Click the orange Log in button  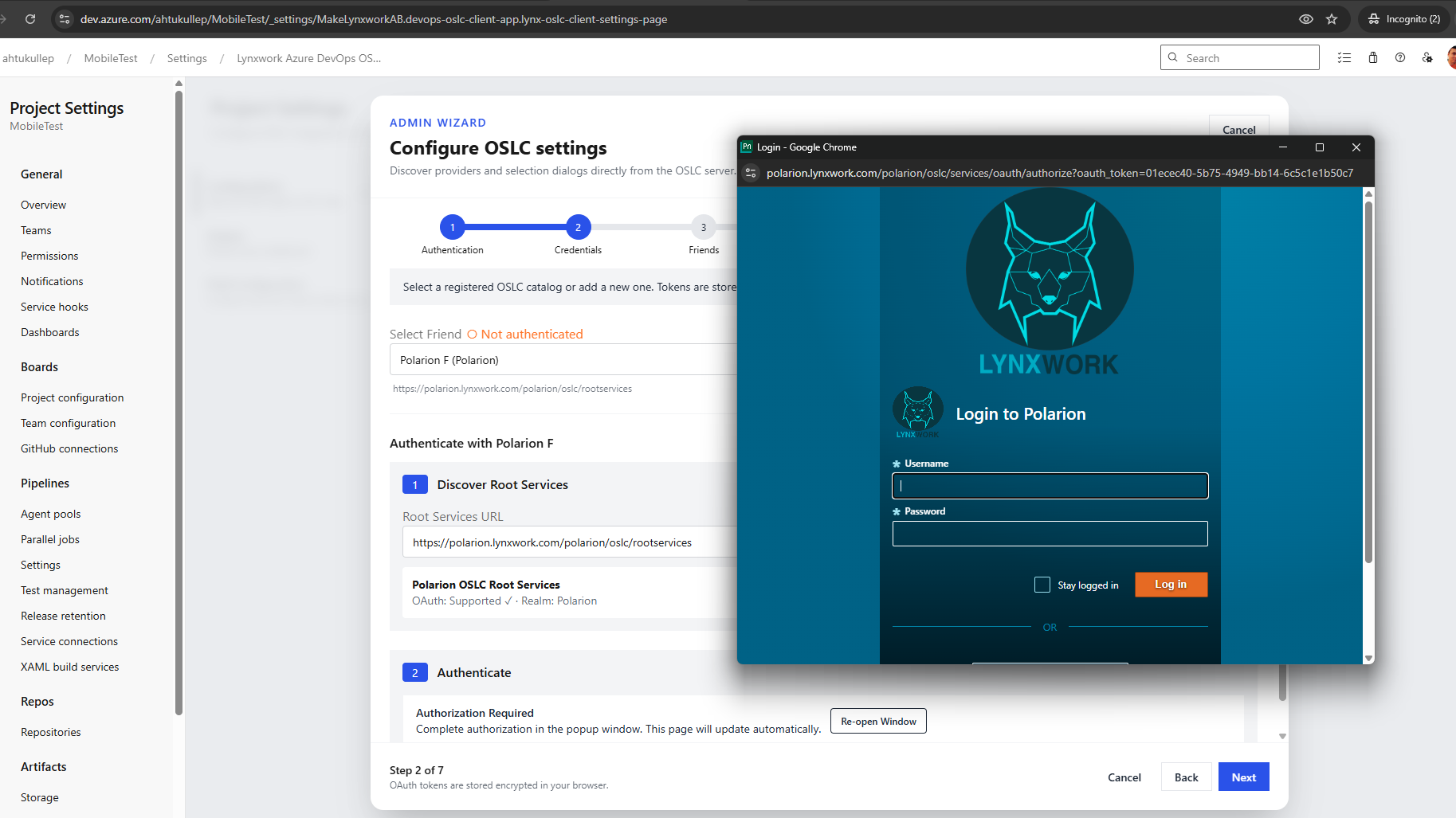pyautogui.click(x=1171, y=585)
